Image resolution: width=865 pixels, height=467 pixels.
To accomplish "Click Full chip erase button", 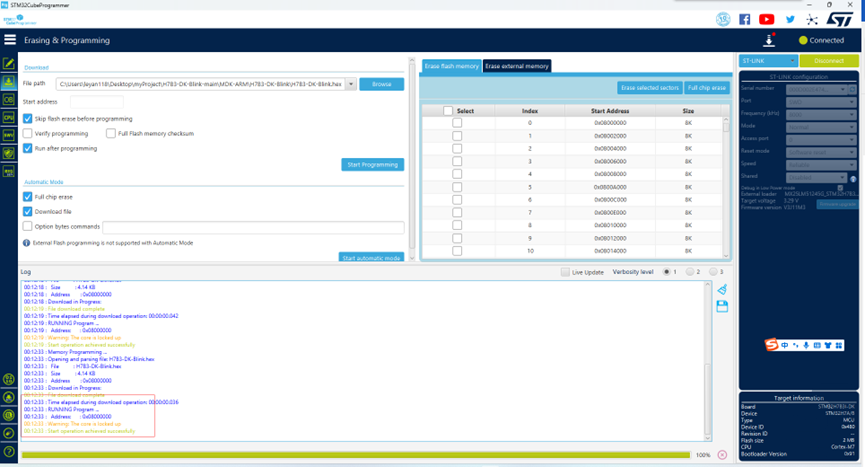I will [707, 88].
